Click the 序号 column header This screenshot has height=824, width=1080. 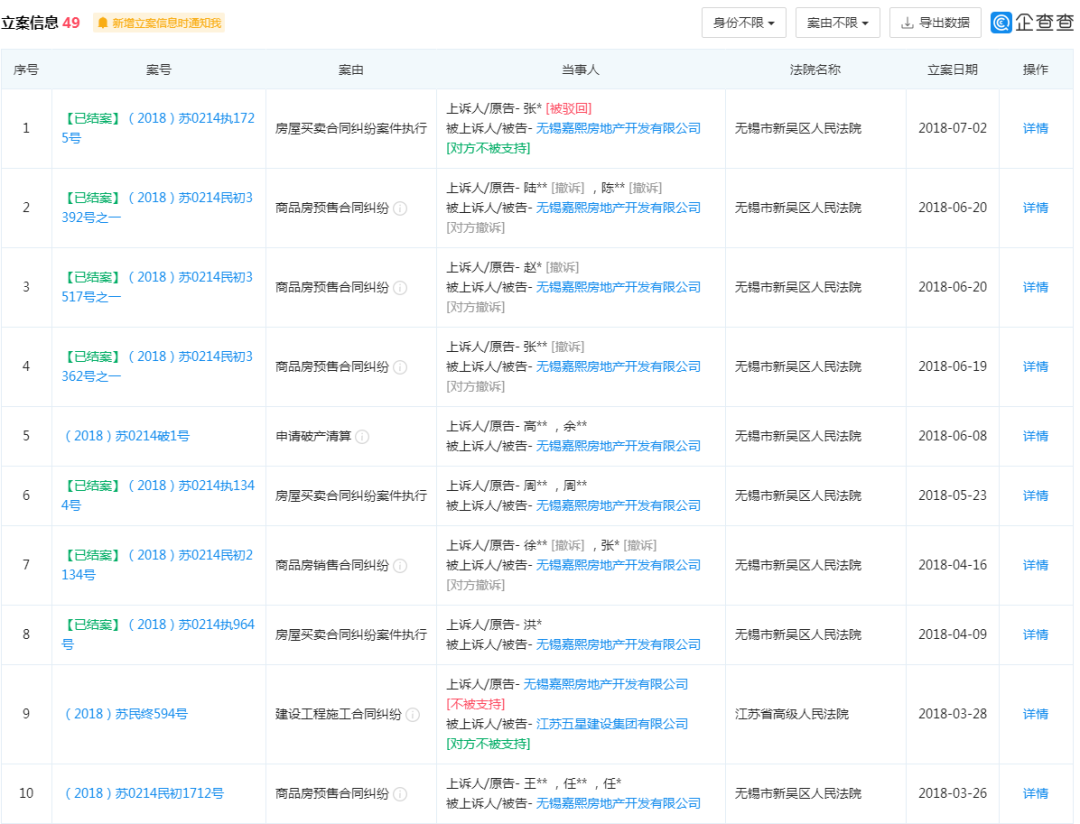coord(26,70)
